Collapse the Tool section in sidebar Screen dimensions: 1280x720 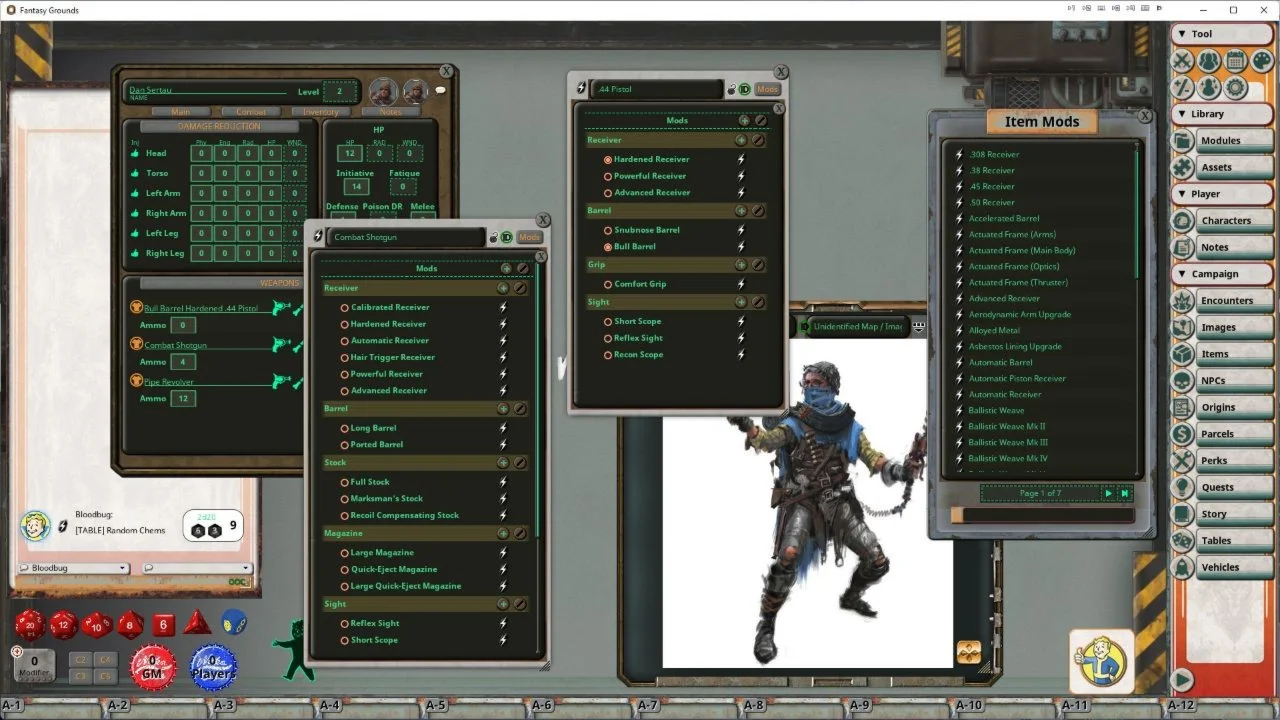click(x=1223, y=34)
